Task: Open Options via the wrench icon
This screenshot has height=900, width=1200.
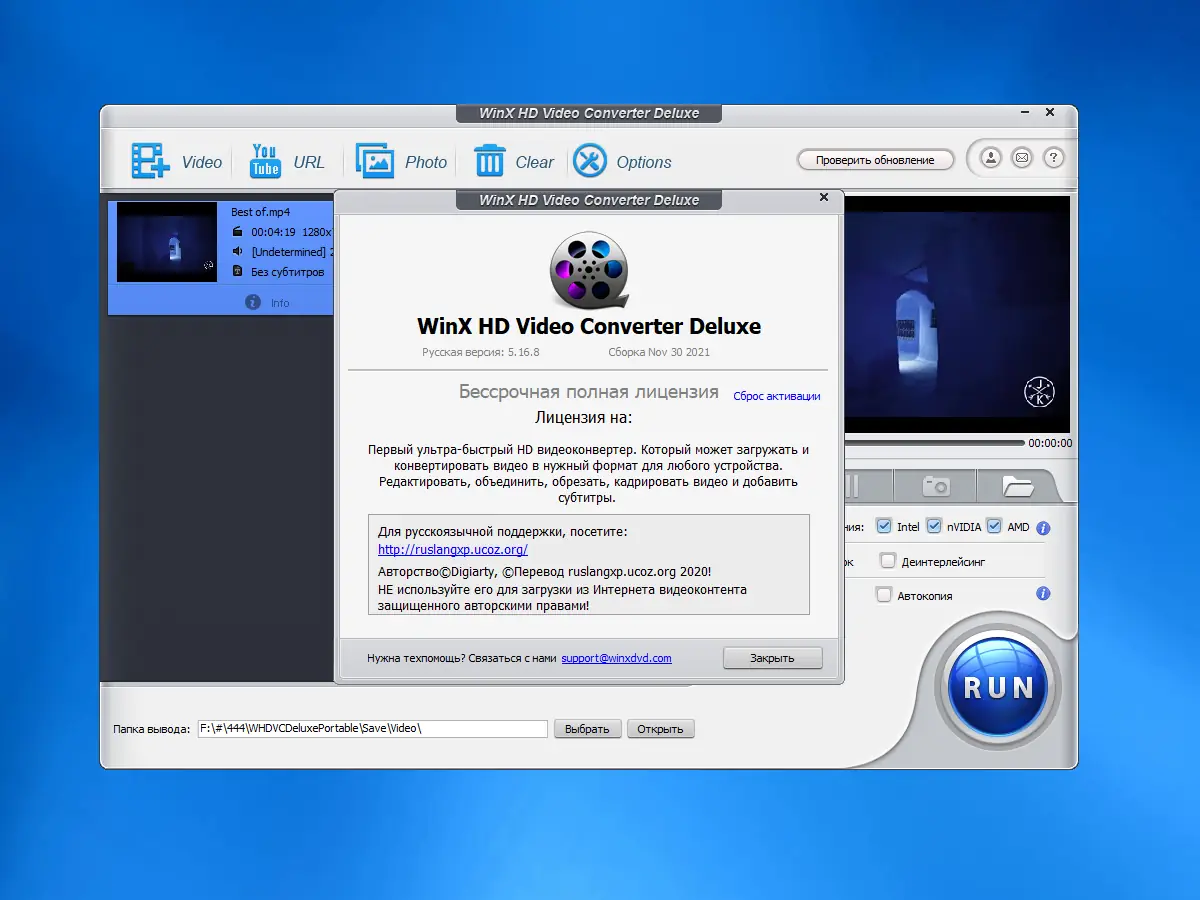Action: tap(591, 160)
